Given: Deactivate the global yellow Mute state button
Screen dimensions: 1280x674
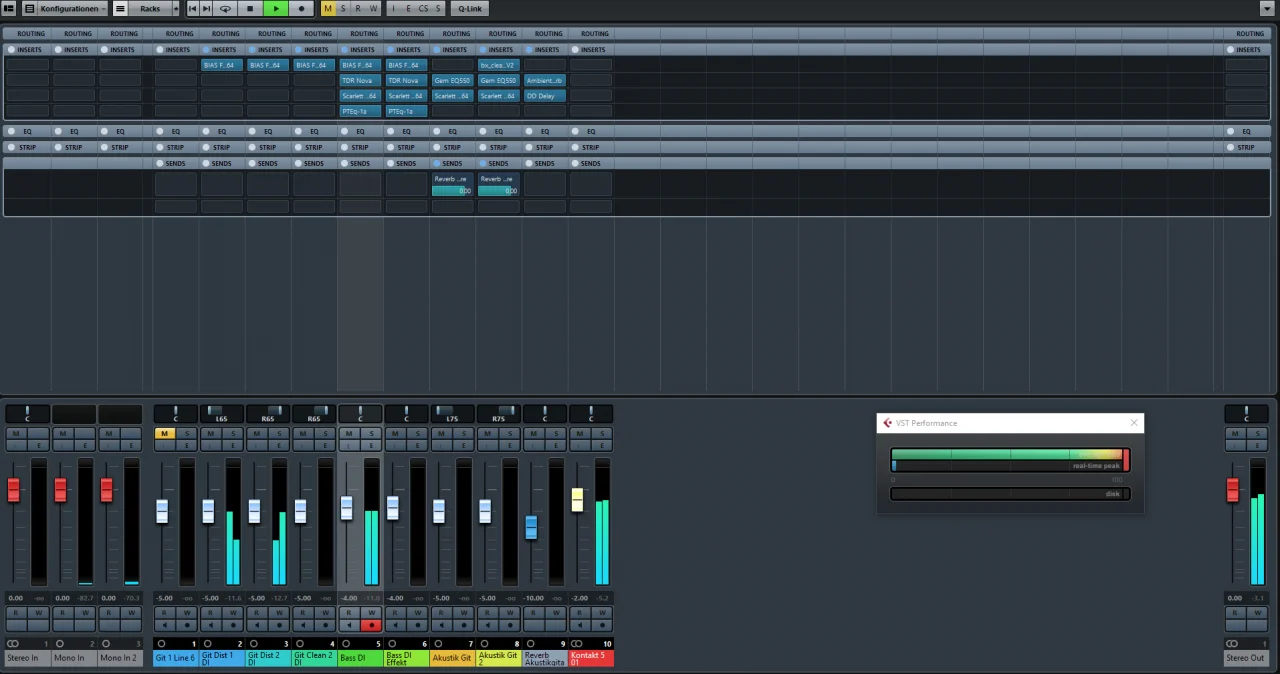Looking at the screenshot, I should pos(328,9).
